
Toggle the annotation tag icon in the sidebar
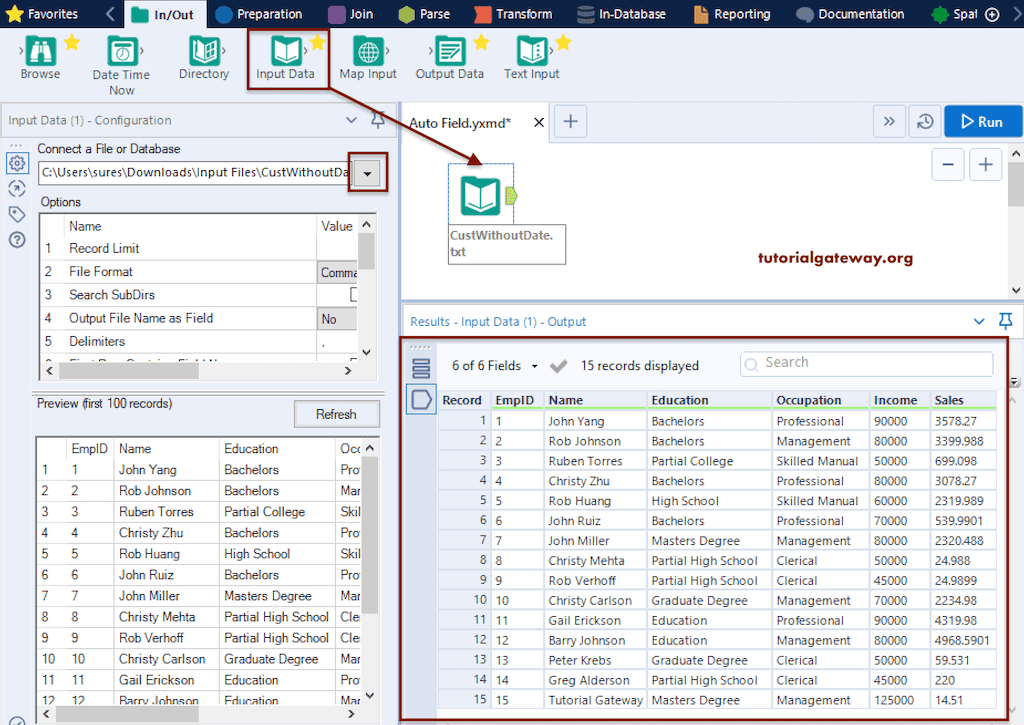16,213
